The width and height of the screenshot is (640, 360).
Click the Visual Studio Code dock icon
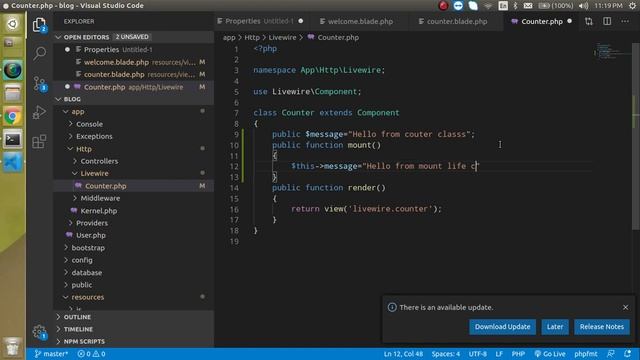click(12, 163)
